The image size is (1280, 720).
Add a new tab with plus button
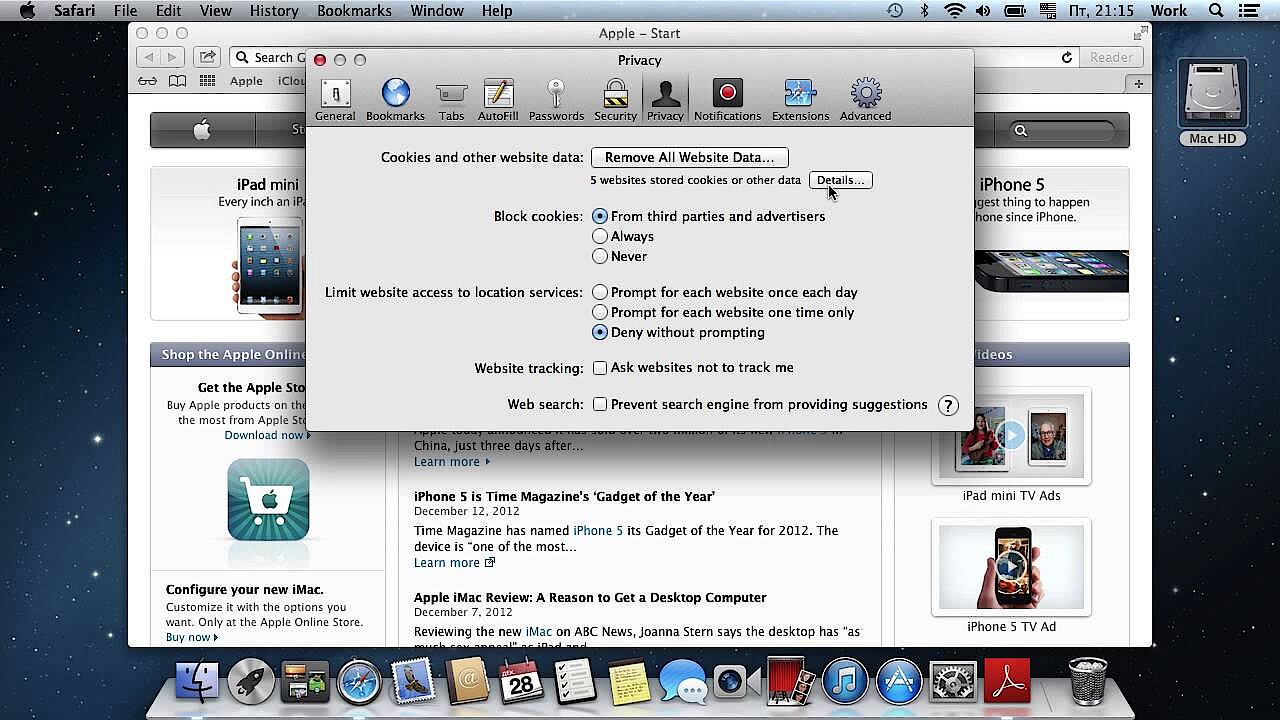[1139, 84]
